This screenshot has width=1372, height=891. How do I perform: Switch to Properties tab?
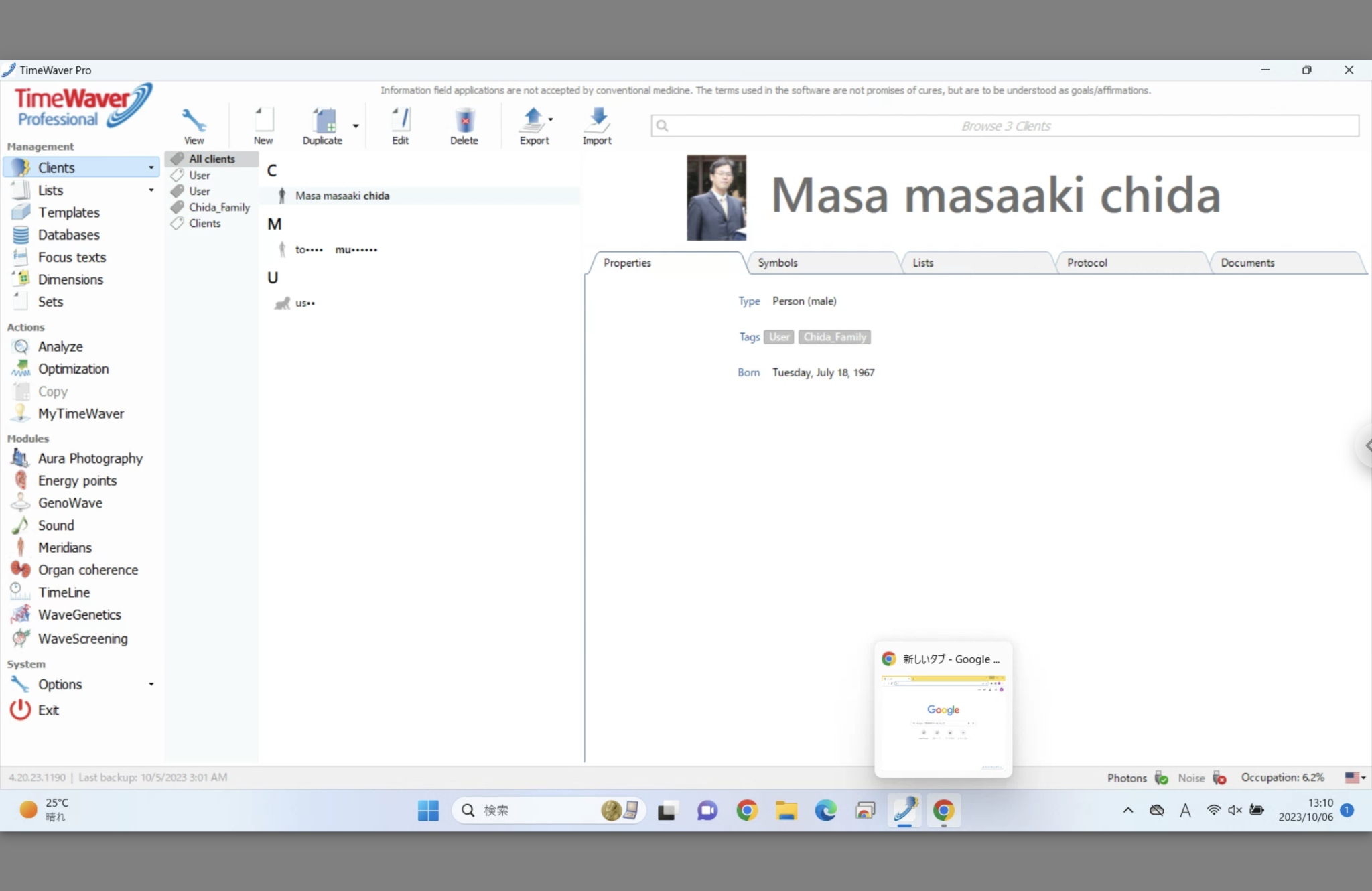point(627,263)
